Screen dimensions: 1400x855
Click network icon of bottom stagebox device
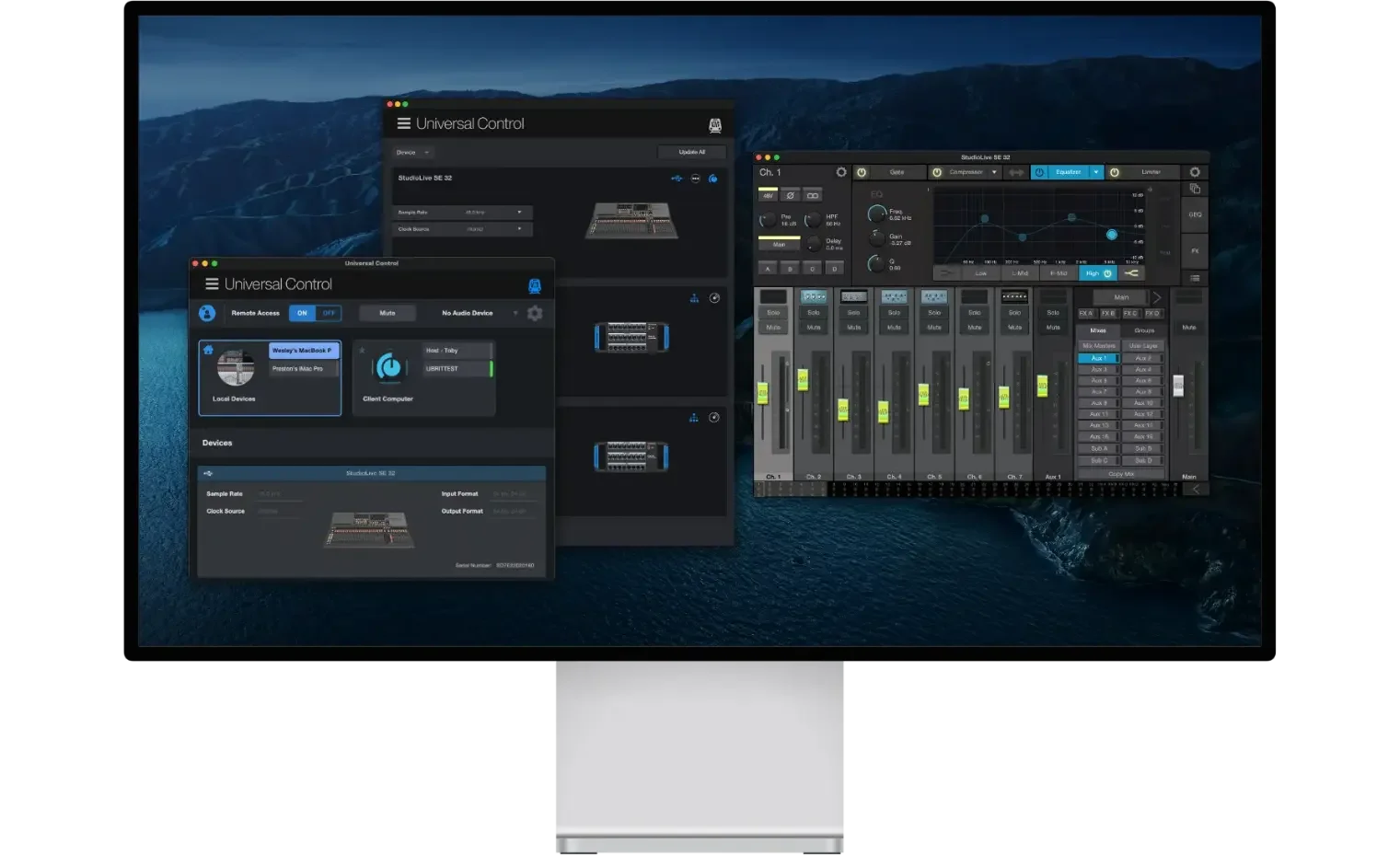pos(694,418)
